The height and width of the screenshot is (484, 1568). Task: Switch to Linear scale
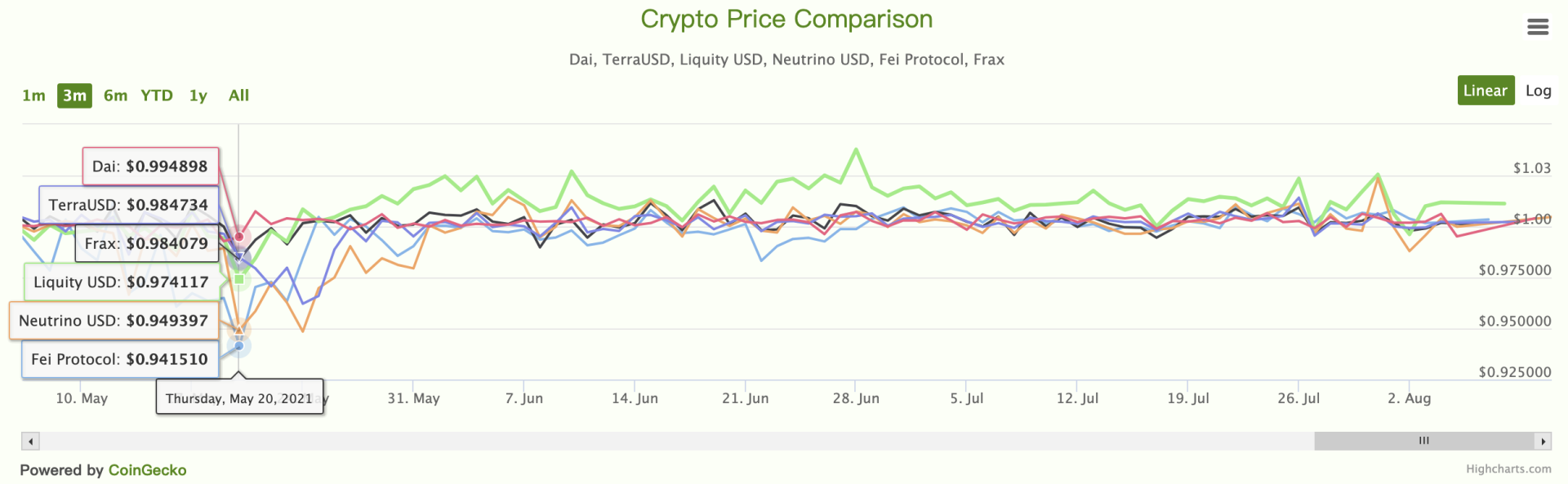pos(1486,91)
